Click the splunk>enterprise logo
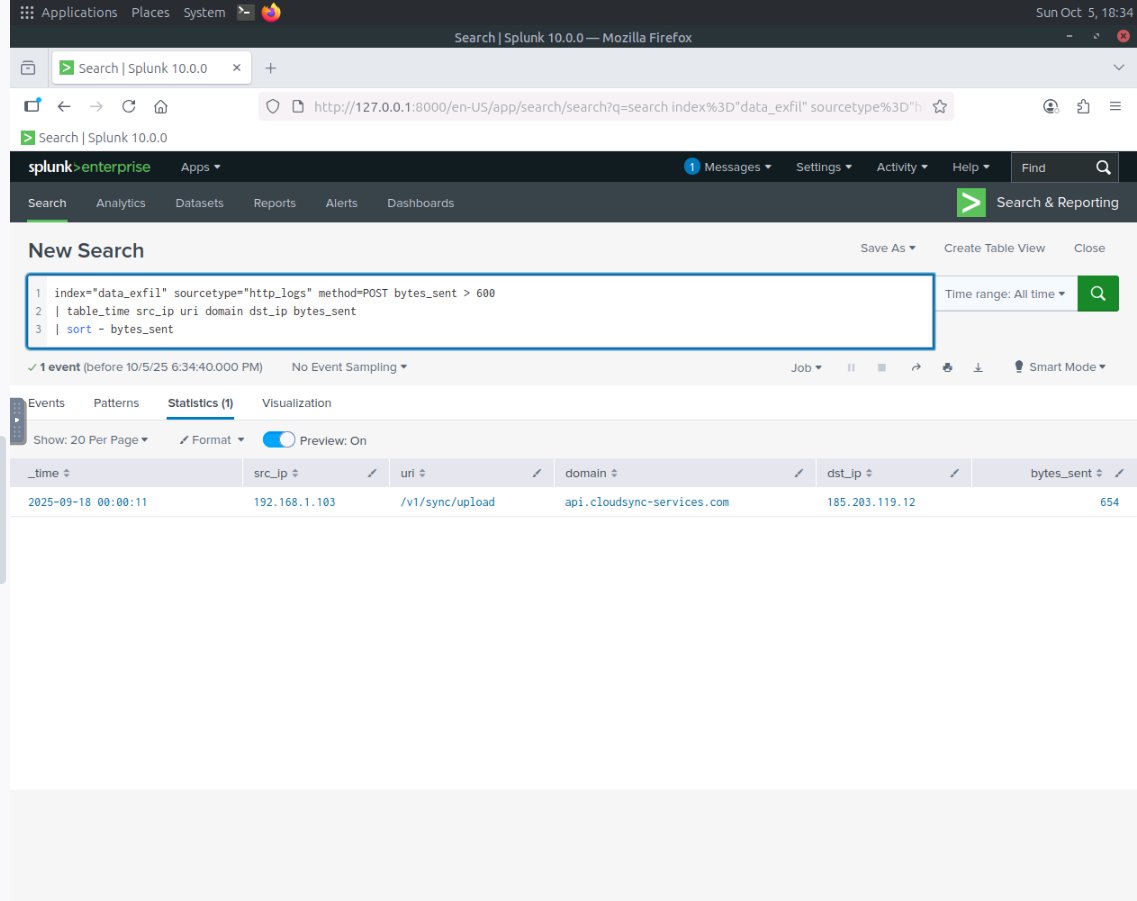Image resolution: width=1137 pixels, height=901 pixels. 89,167
